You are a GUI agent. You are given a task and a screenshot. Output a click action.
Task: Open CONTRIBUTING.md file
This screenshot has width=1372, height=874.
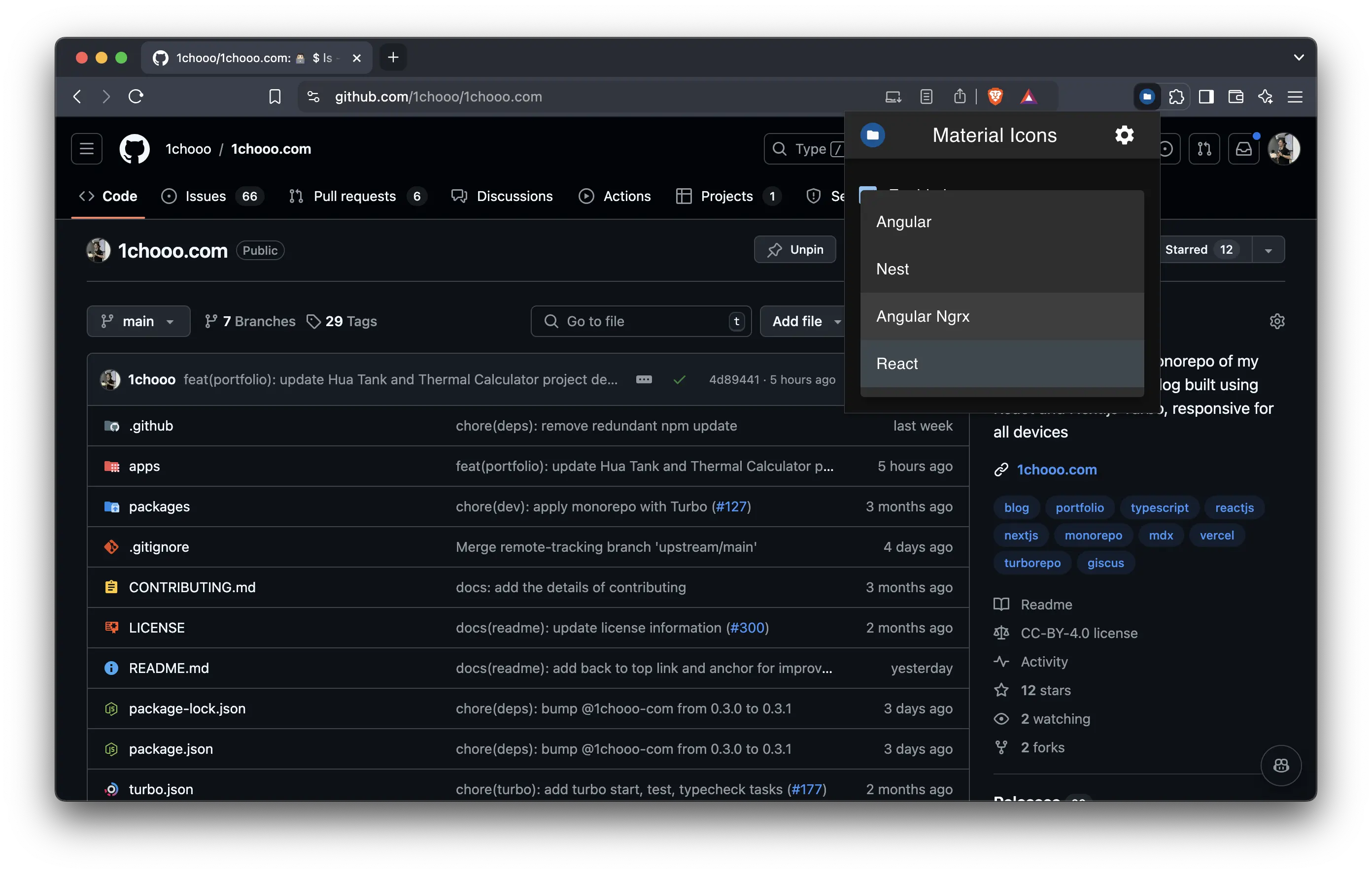[192, 587]
